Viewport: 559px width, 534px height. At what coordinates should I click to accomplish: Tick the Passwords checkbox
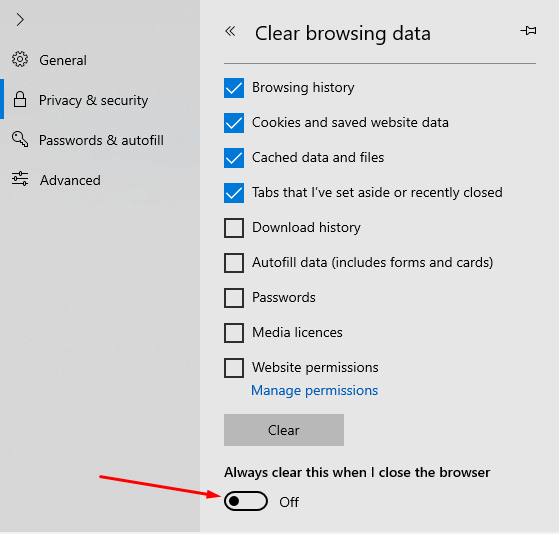(234, 298)
